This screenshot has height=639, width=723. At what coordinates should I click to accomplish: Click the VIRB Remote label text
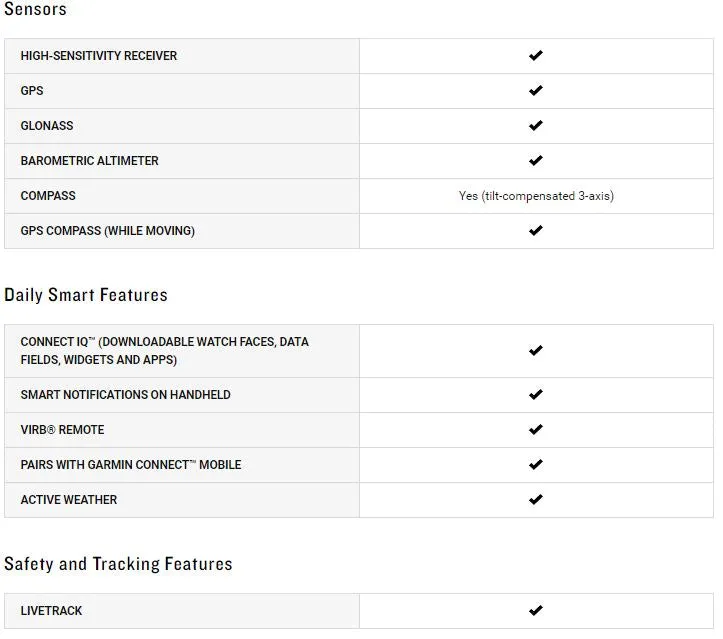click(62, 430)
